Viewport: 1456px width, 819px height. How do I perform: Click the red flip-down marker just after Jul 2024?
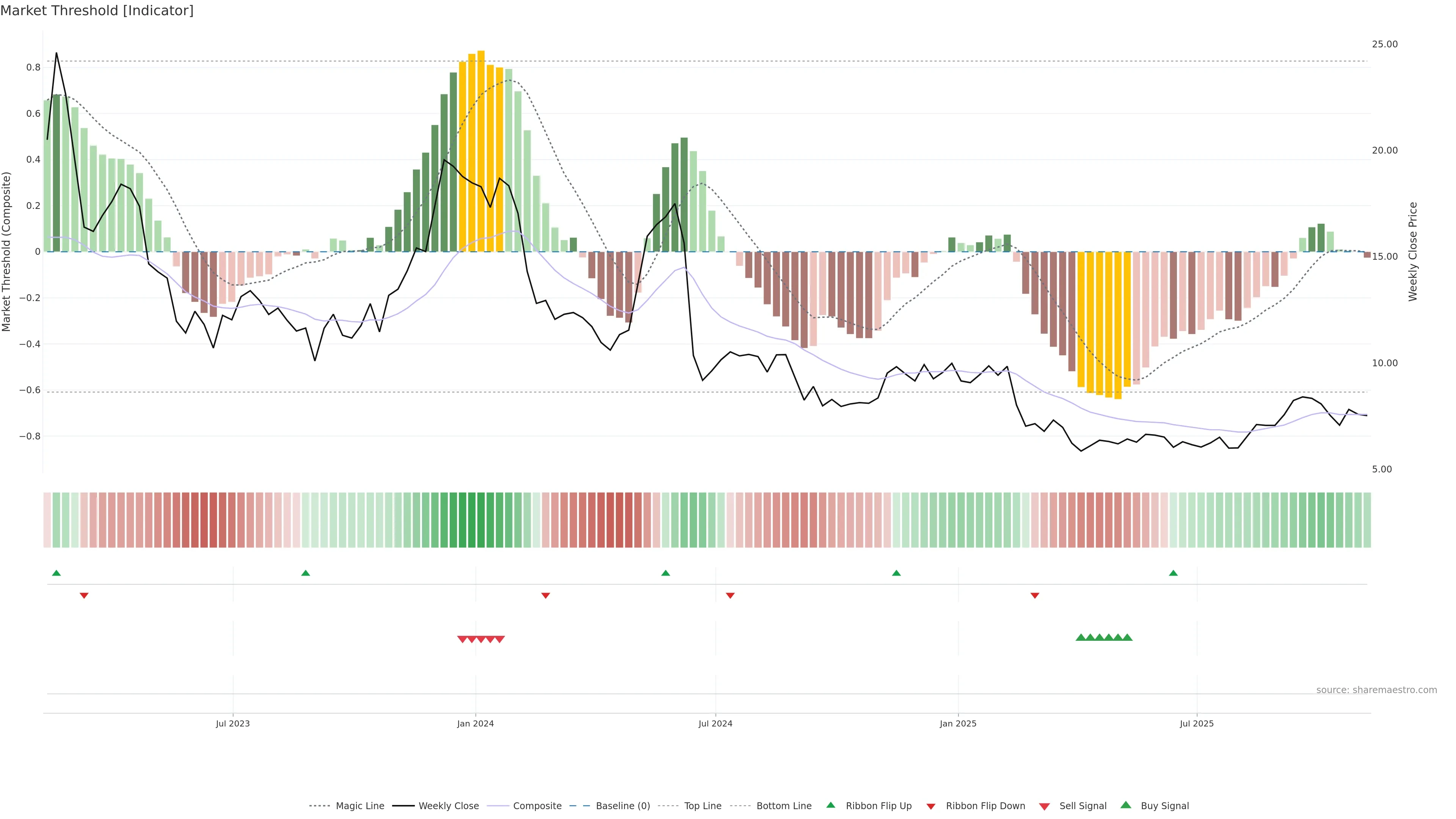(x=730, y=595)
